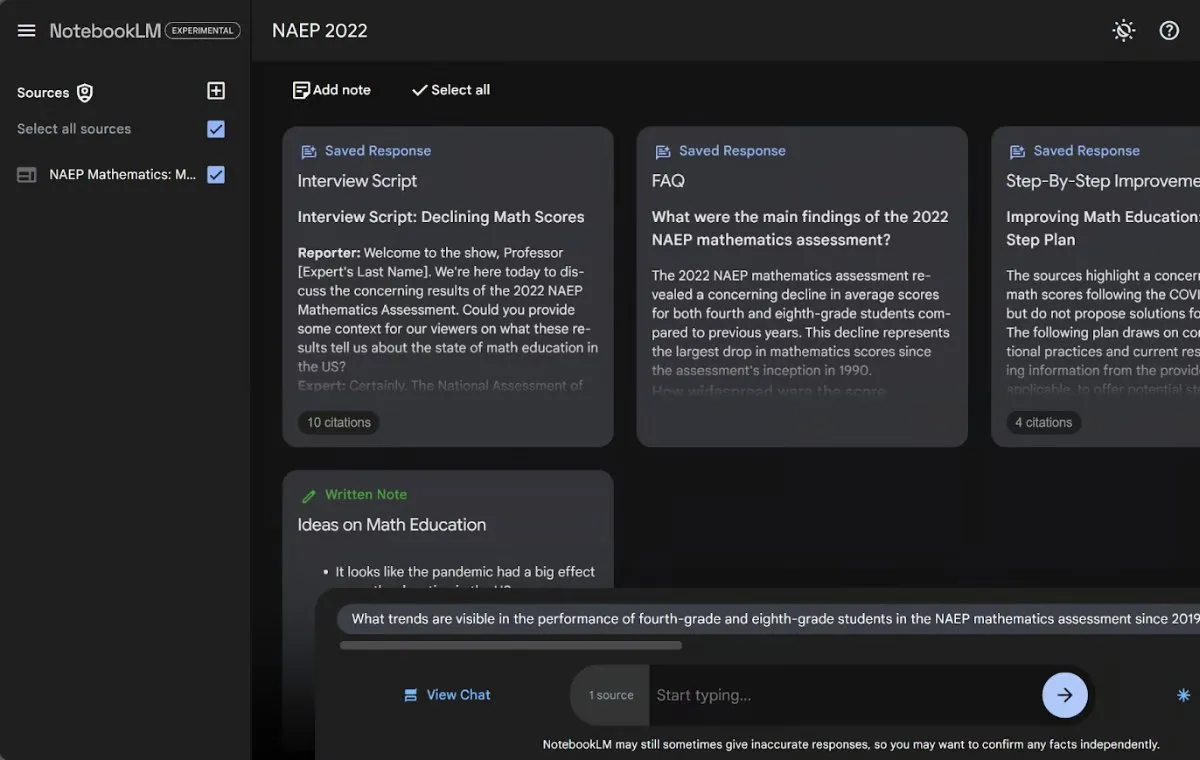Viewport: 1200px width, 760px height.
Task: Open the help question mark icon
Action: (1169, 31)
